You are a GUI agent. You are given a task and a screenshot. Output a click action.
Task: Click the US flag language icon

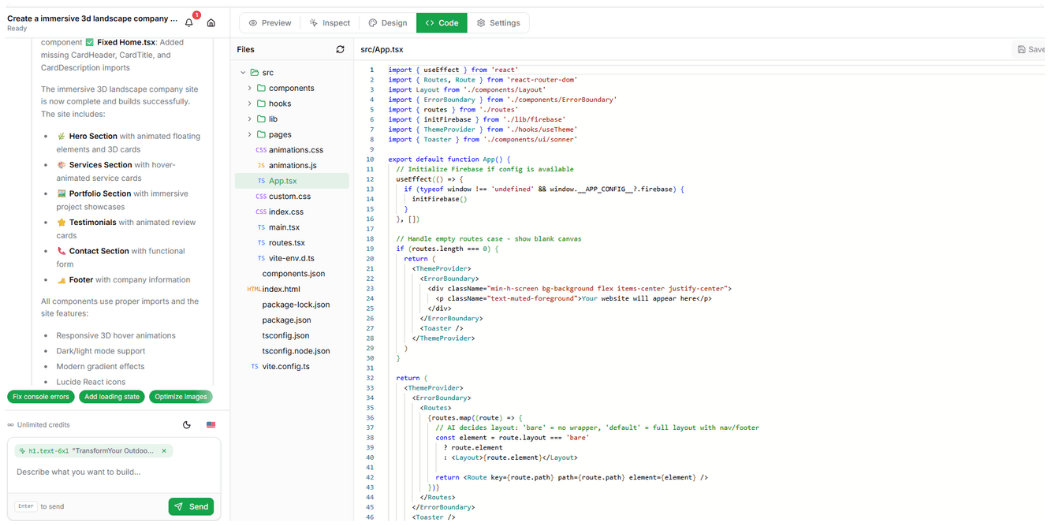(x=211, y=425)
